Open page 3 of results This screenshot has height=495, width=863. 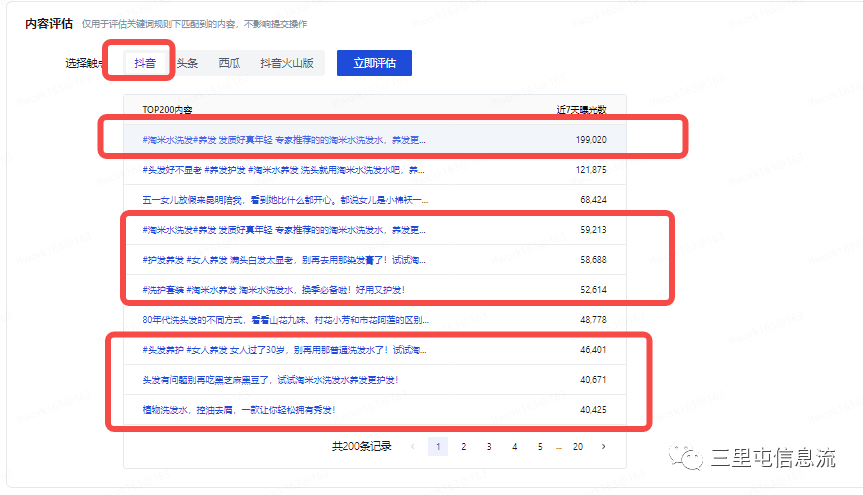click(488, 446)
